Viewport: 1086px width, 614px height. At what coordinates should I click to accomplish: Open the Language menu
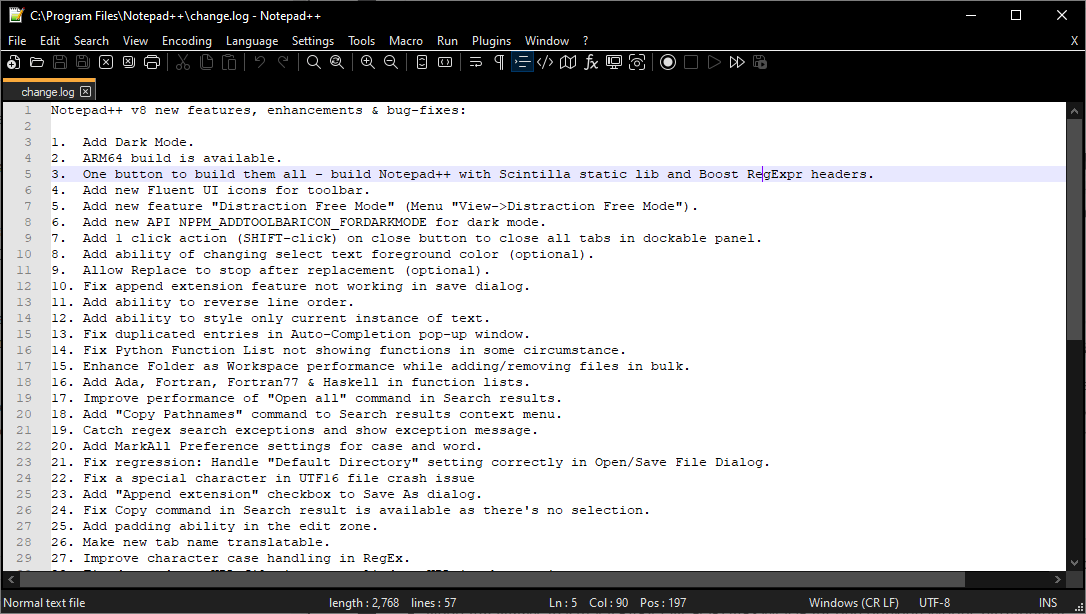pyautogui.click(x=252, y=41)
